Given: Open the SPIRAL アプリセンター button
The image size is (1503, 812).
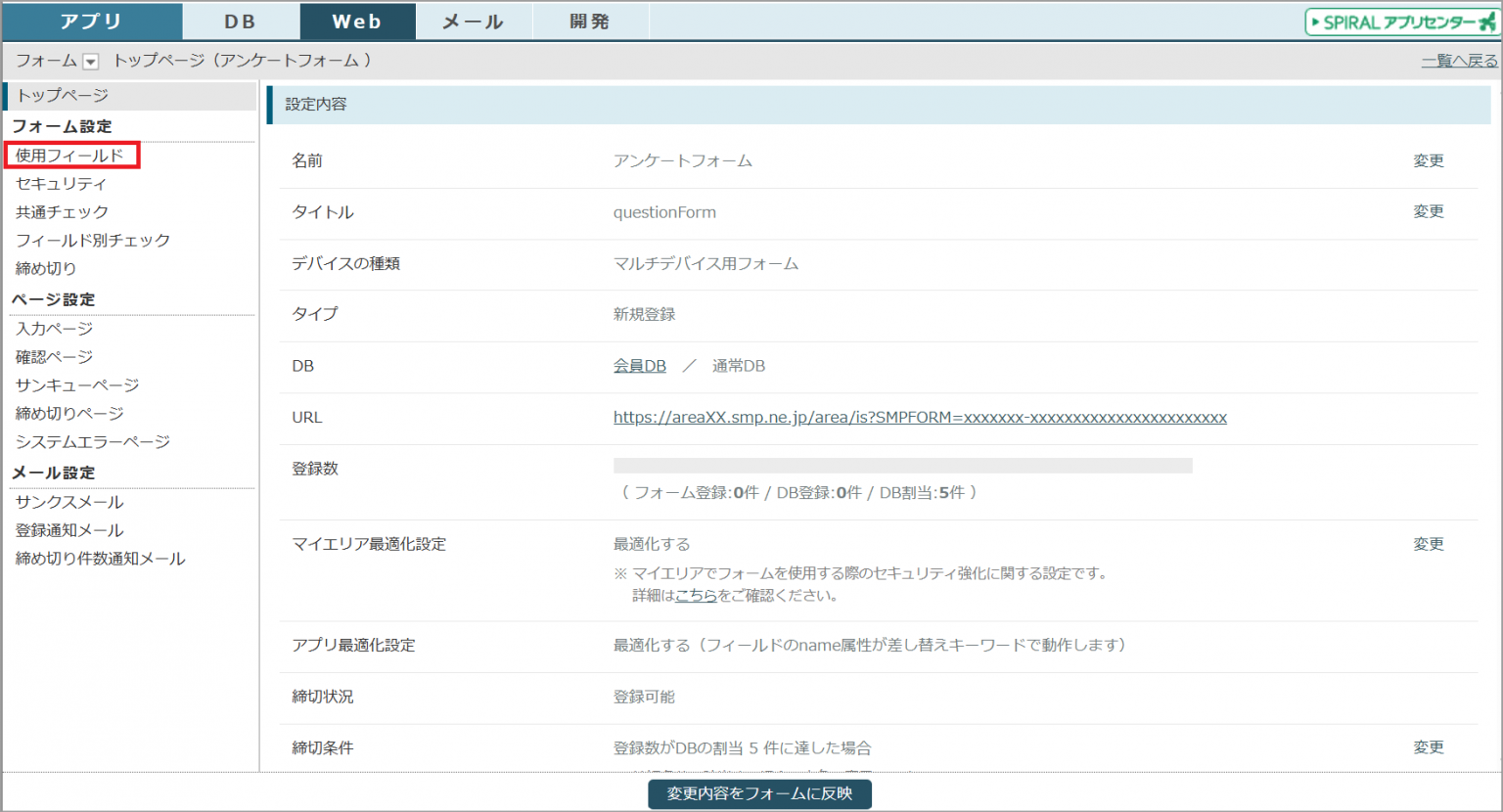Looking at the screenshot, I should pyautogui.click(x=1401, y=22).
